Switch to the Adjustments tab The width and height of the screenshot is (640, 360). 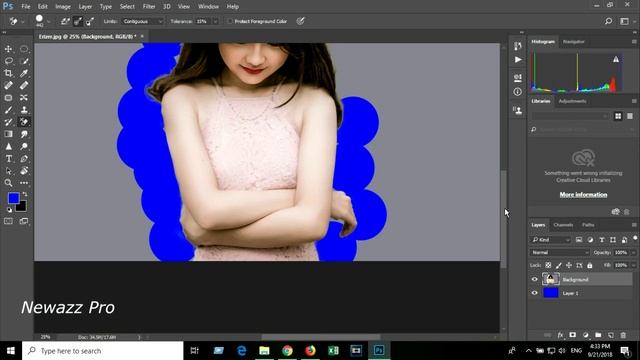[572, 101]
